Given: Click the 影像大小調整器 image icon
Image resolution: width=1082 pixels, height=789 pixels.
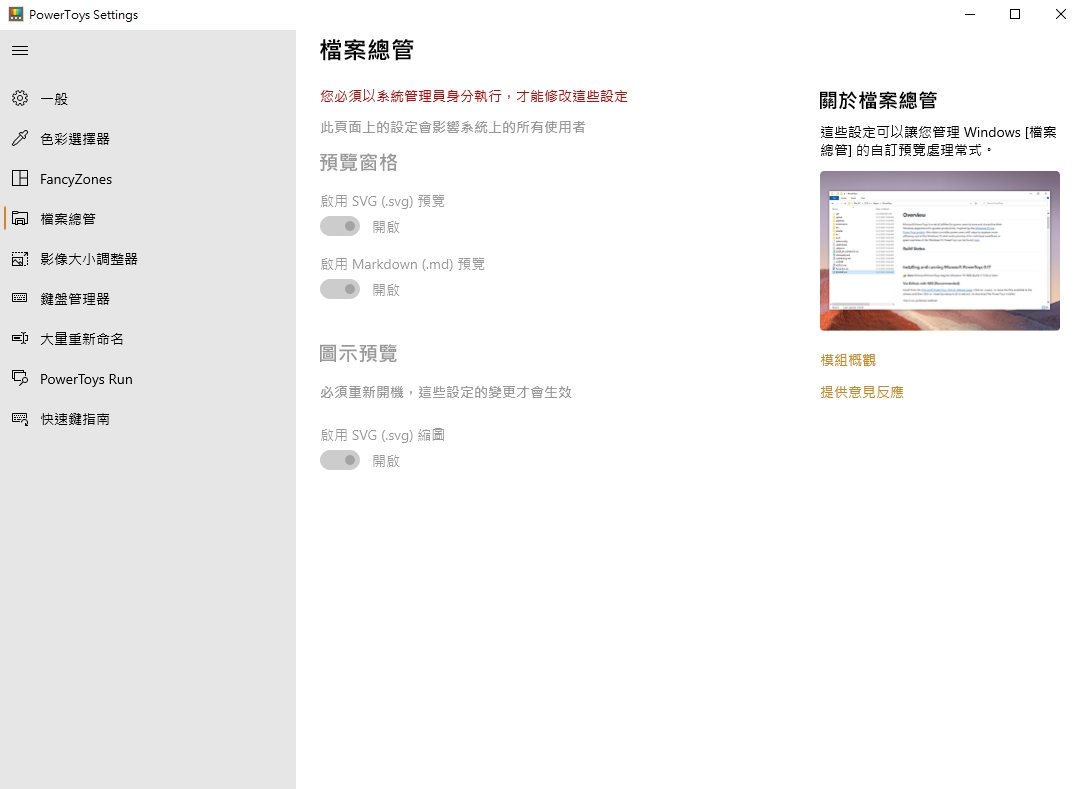Looking at the screenshot, I should click(x=20, y=259).
